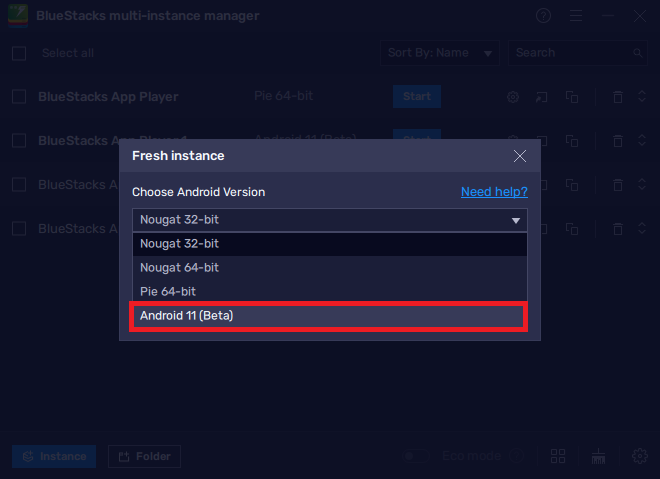Image resolution: width=660 pixels, height=479 pixels.
Task: Click the Folder button
Action: (x=144, y=456)
